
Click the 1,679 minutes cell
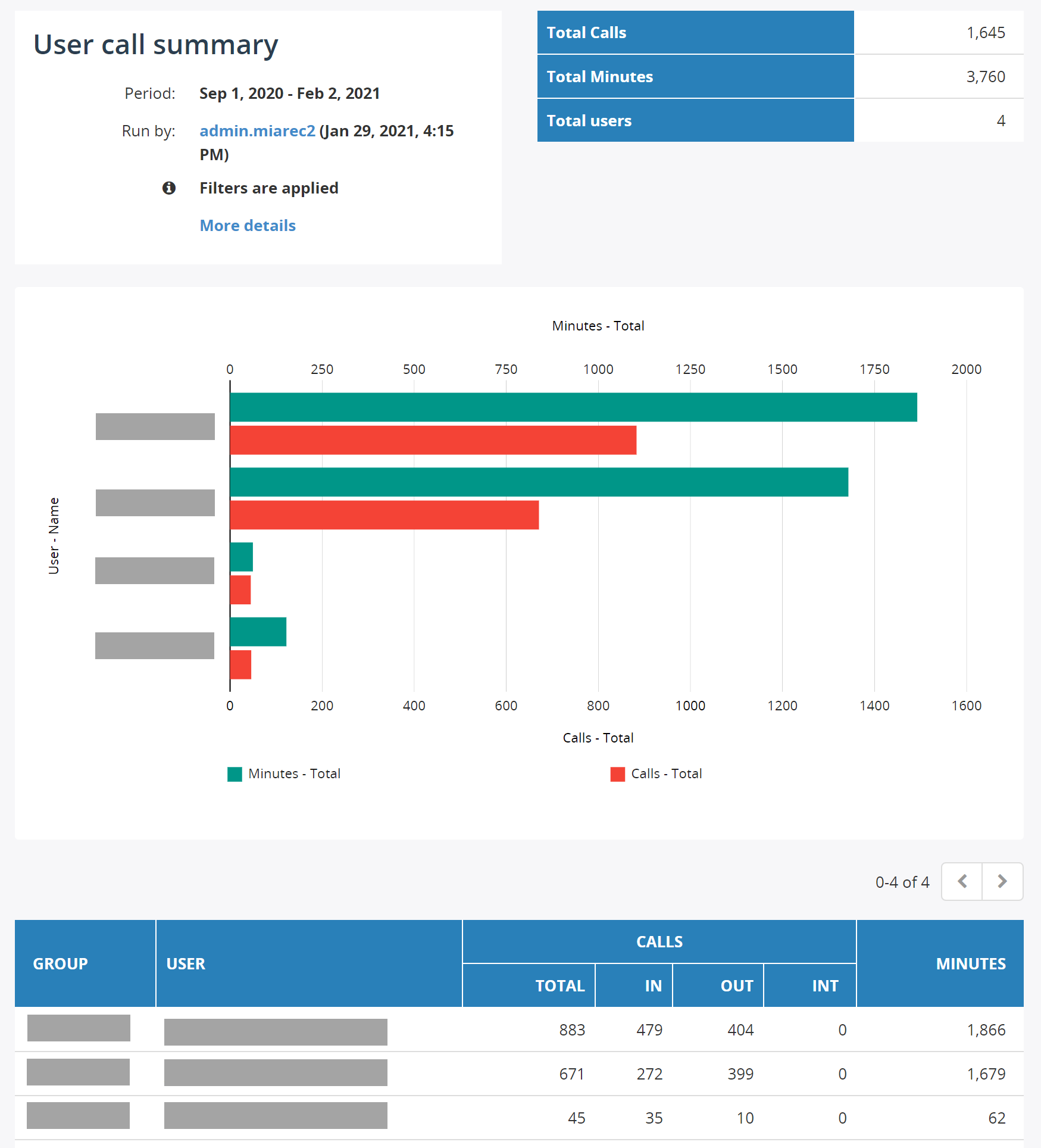pos(986,1074)
